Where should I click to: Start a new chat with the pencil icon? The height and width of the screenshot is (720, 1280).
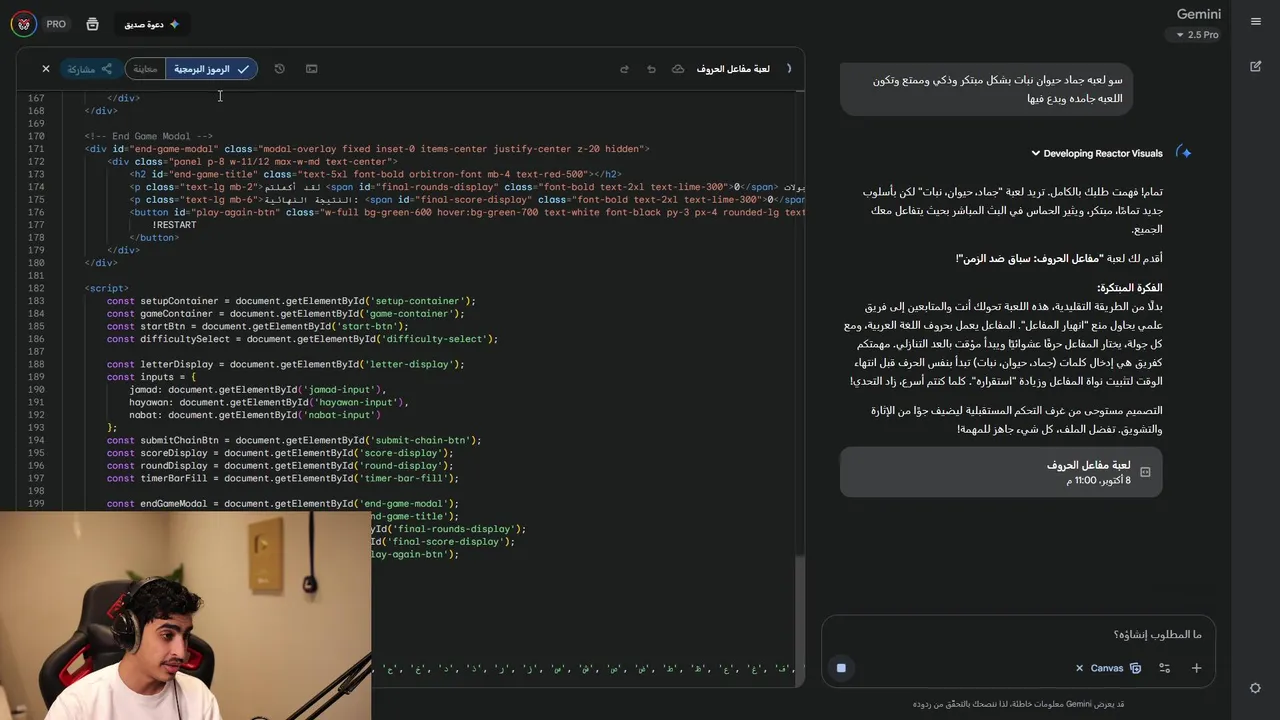click(x=1256, y=66)
